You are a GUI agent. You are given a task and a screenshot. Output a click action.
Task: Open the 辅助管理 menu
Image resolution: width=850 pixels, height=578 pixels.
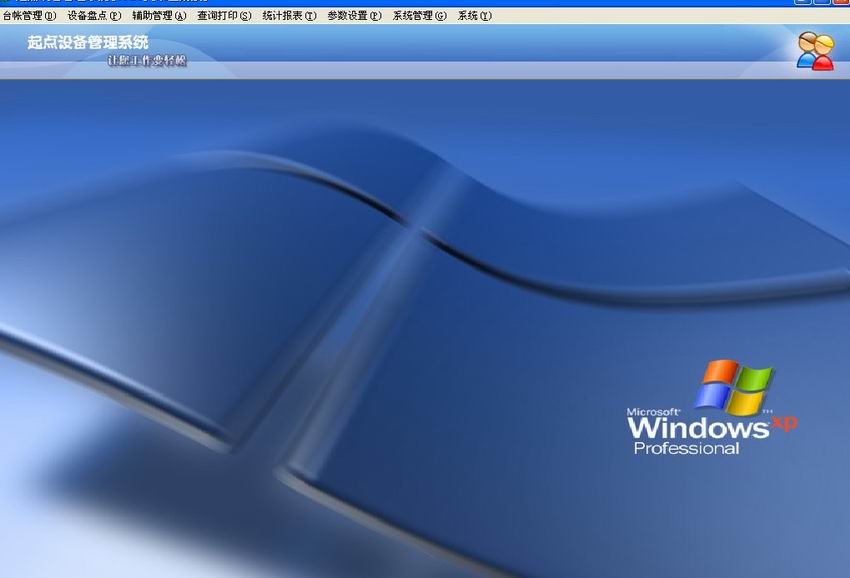coord(159,16)
